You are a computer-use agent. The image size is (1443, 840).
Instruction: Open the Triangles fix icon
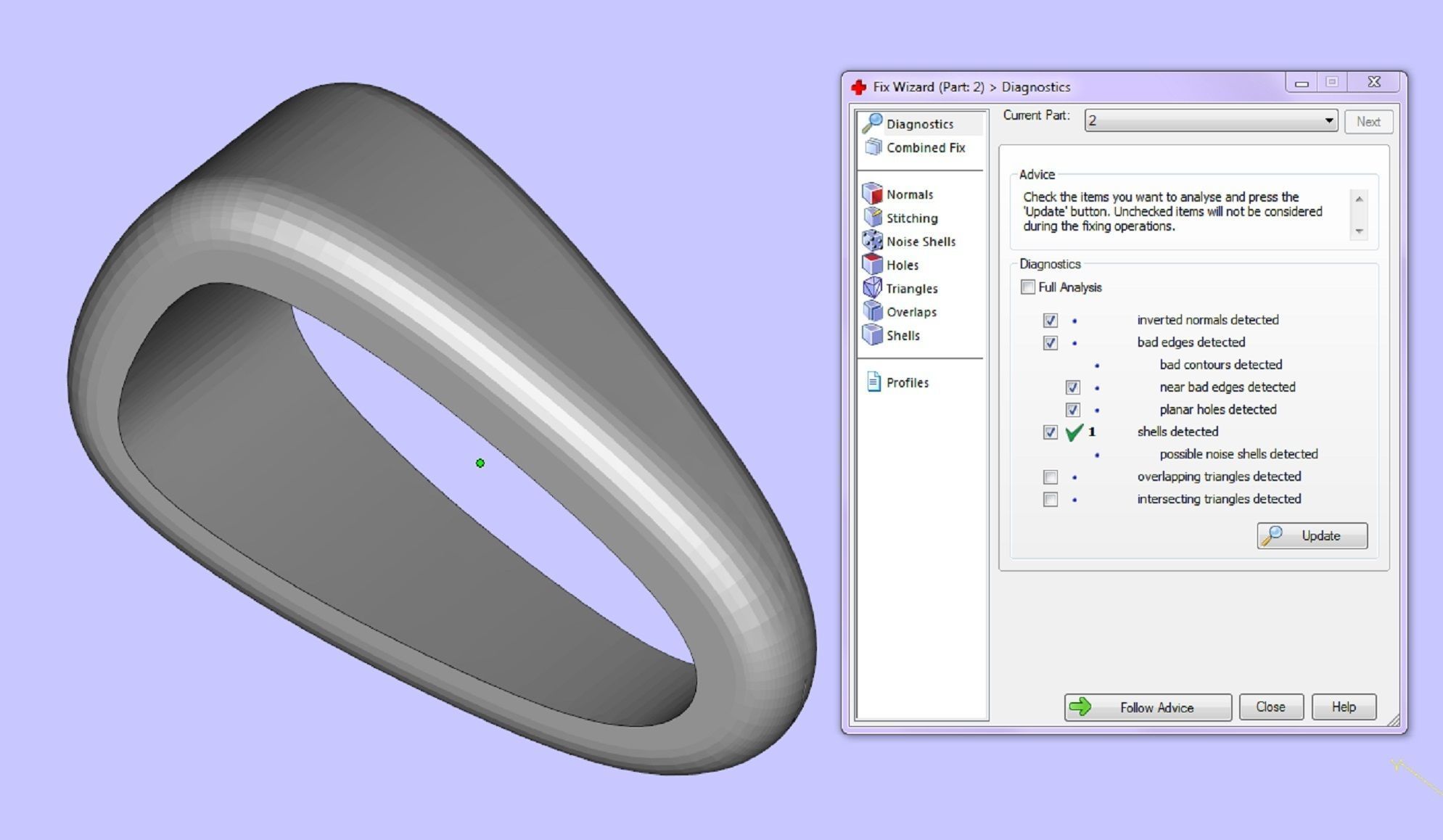pos(872,288)
